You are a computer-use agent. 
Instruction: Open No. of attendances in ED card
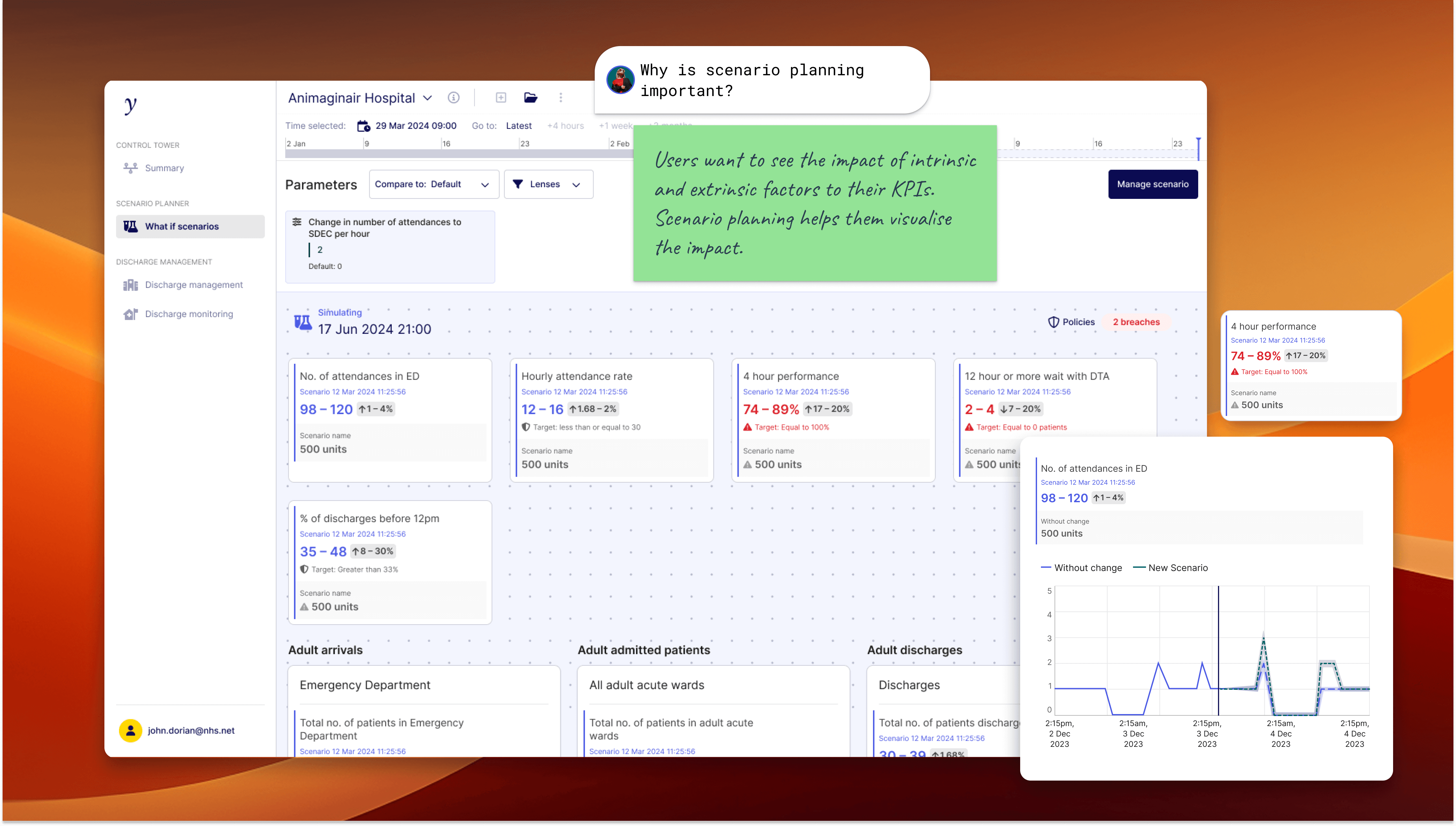pos(390,420)
